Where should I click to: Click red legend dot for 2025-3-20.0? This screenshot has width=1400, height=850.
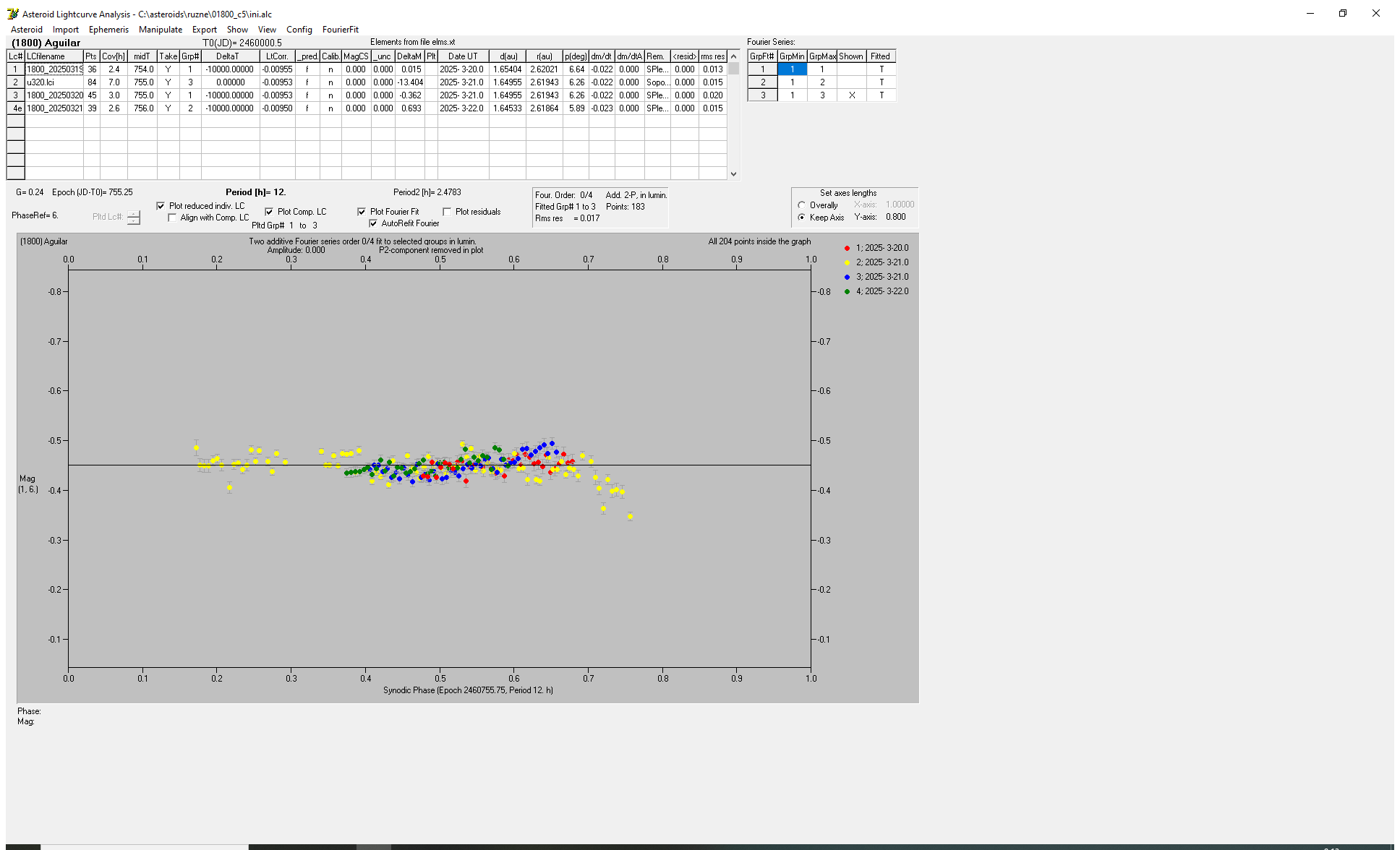coord(847,248)
